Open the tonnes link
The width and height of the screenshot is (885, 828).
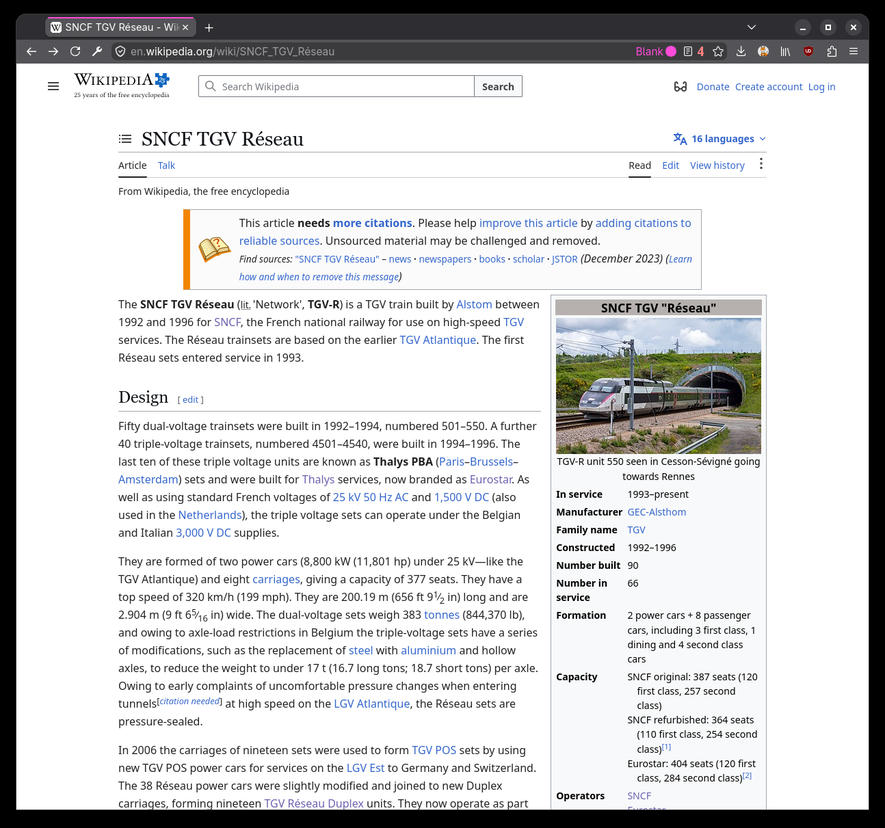tap(441, 615)
